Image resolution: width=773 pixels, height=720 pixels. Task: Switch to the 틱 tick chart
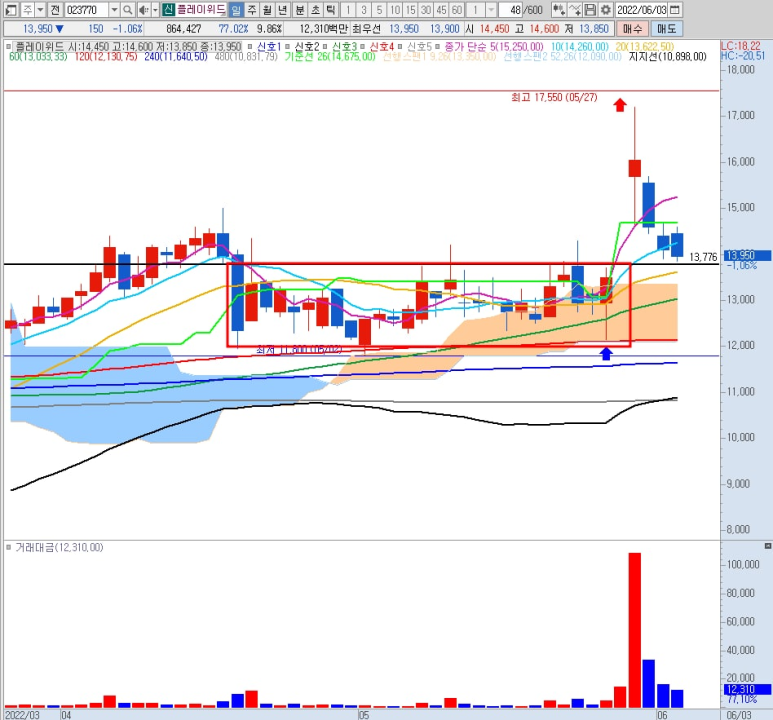pos(331,9)
